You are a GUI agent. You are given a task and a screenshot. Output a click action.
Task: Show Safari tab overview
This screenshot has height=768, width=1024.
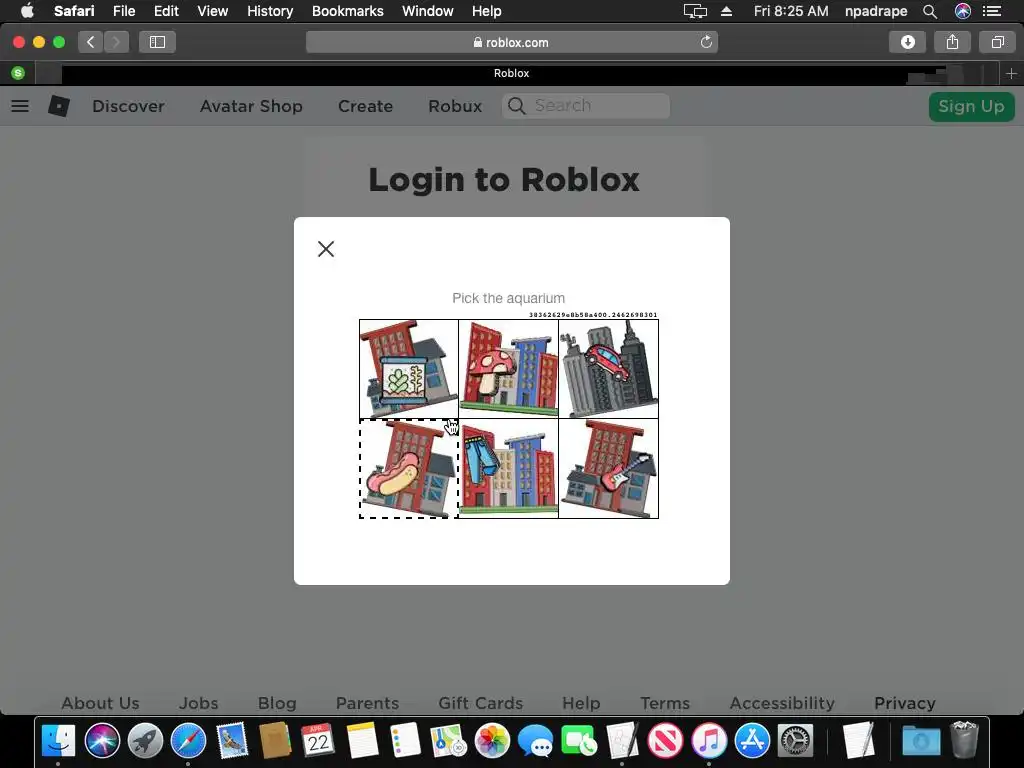point(997,42)
